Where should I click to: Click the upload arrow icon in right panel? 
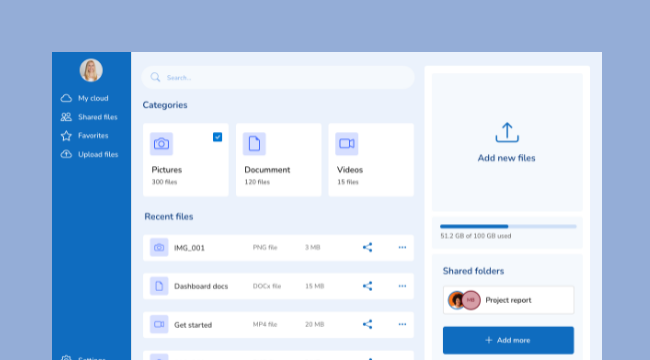[x=507, y=132]
